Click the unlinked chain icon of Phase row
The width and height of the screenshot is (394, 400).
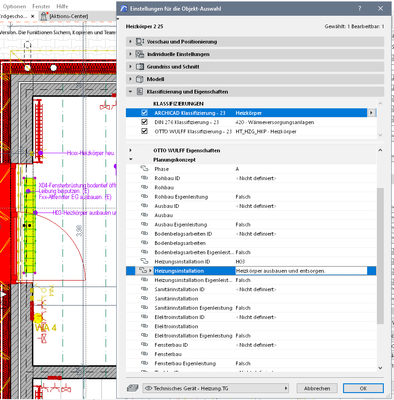tap(144, 169)
